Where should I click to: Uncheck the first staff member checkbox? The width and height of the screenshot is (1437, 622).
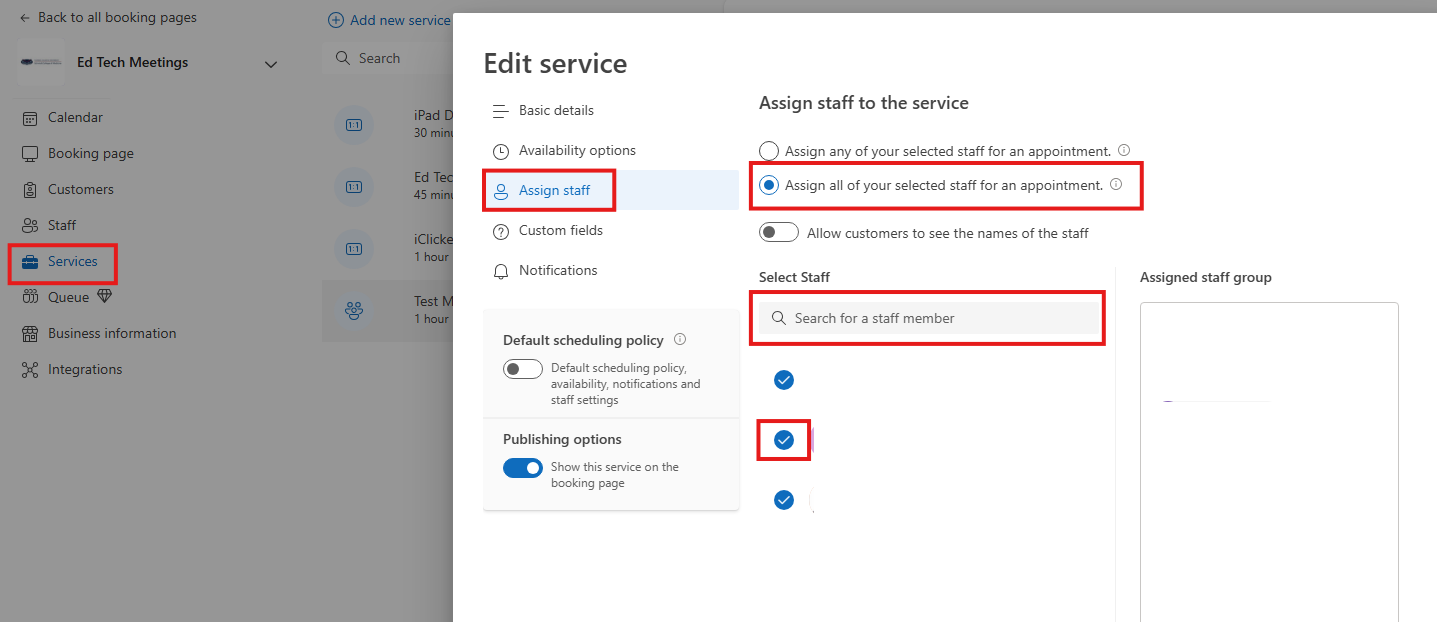pyautogui.click(x=784, y=380)
